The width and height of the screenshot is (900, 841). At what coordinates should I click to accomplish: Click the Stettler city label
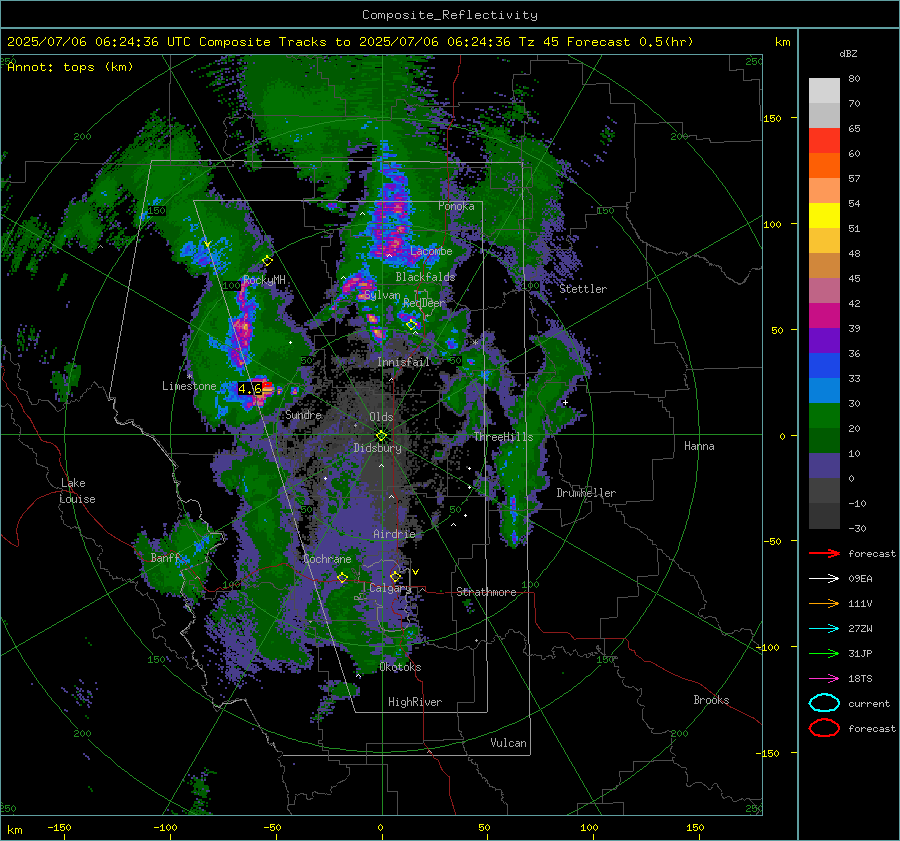[x=583, y=289]
